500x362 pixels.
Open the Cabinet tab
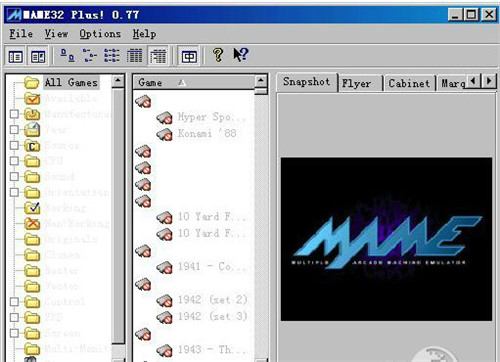pos(409,83)
